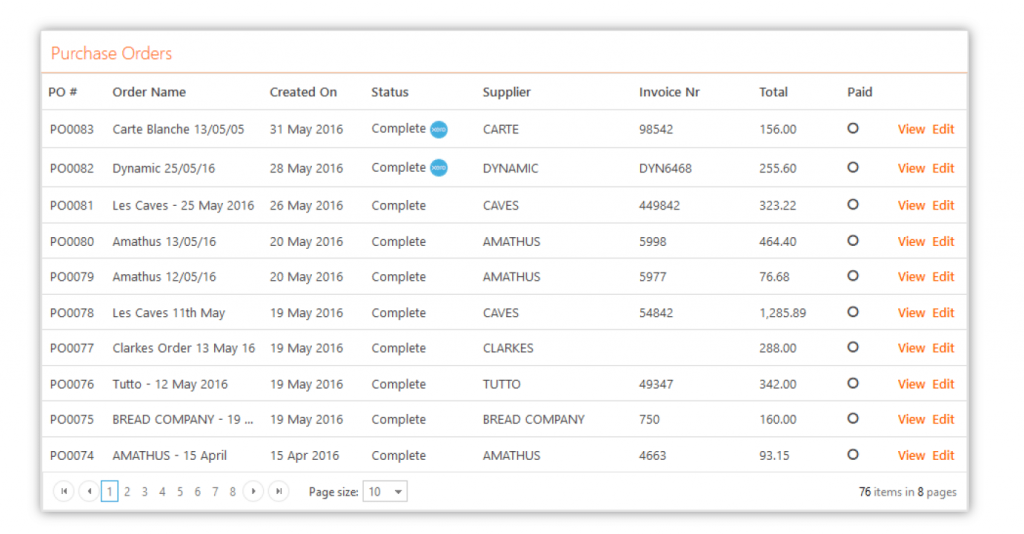The image size is (1024, 534).
Task: Edit purchase order PO0083
Action: coord(943,129)
